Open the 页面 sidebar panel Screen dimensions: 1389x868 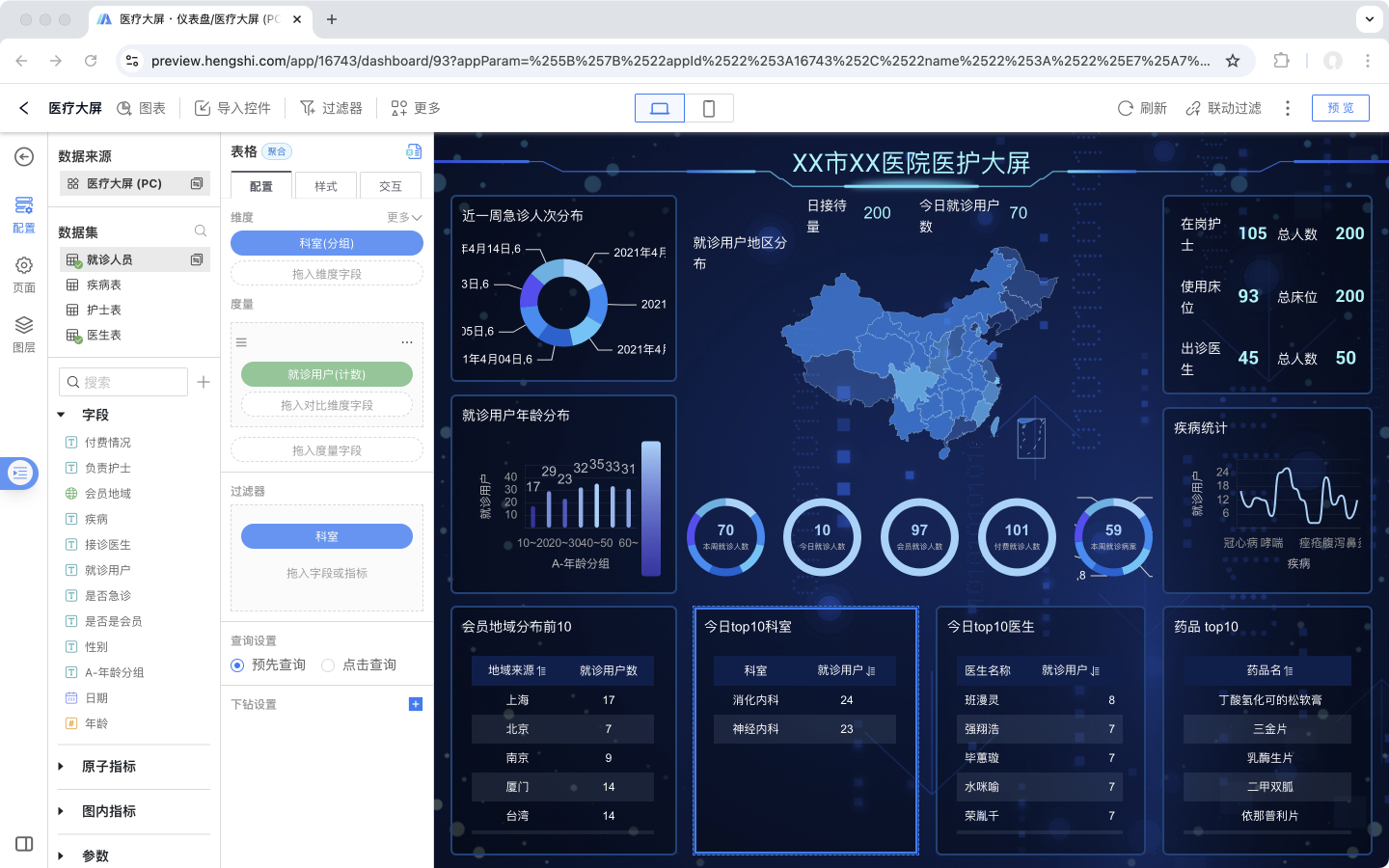[24, 273]
